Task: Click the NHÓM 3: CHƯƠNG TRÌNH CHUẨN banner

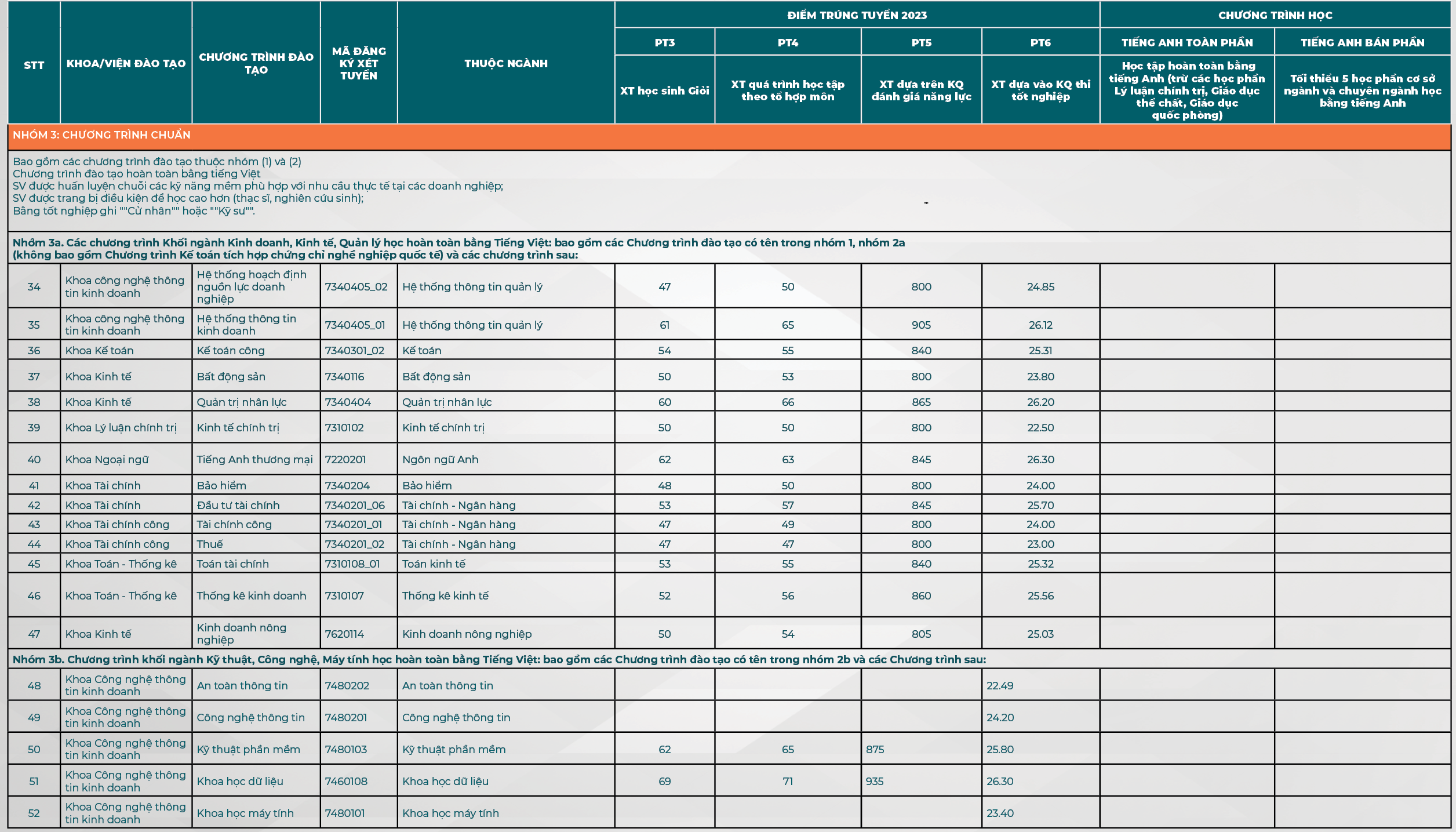Action: coord(729,137)
